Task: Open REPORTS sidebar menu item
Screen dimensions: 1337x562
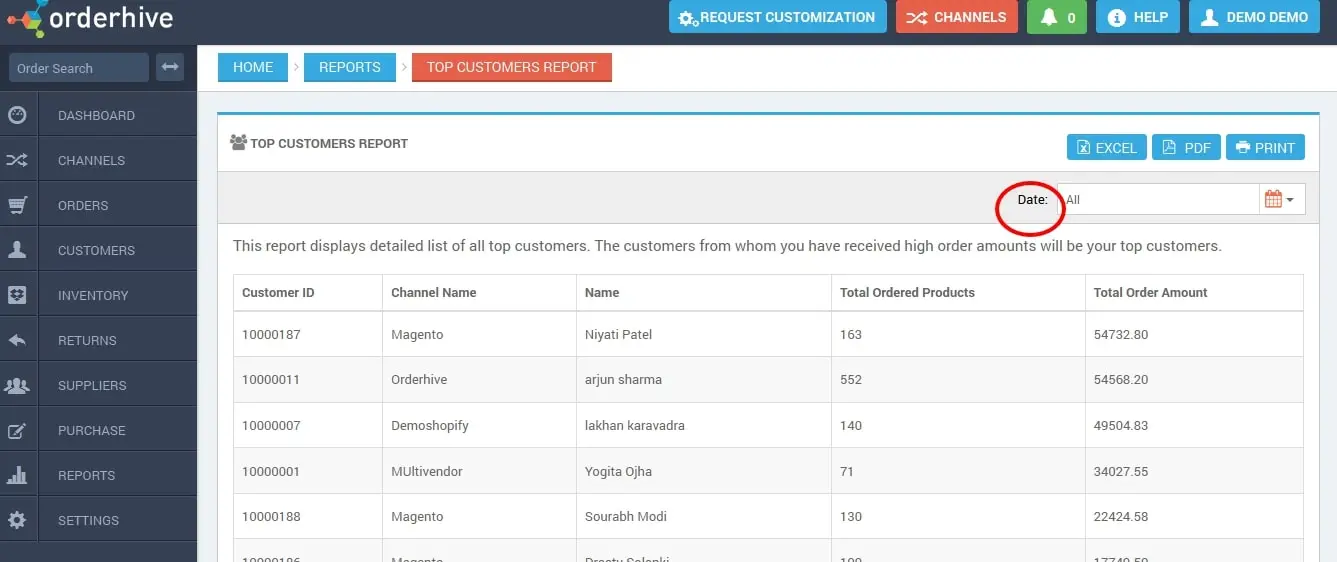Action: (86, 475)
